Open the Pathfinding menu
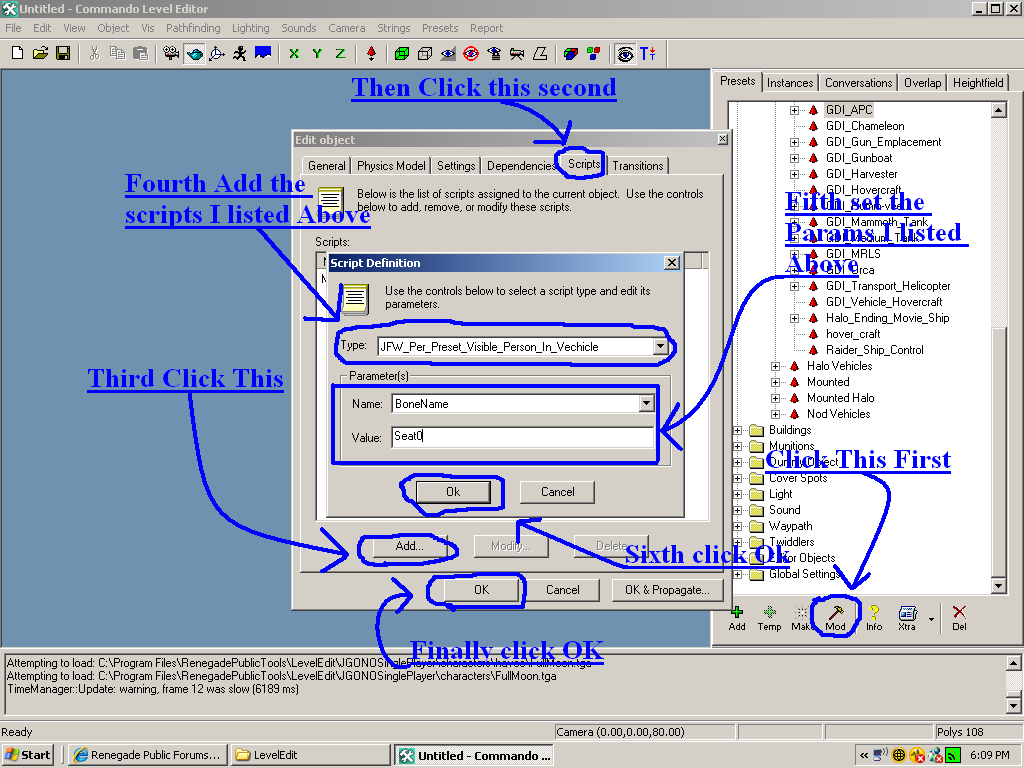 tap(193, 28)
